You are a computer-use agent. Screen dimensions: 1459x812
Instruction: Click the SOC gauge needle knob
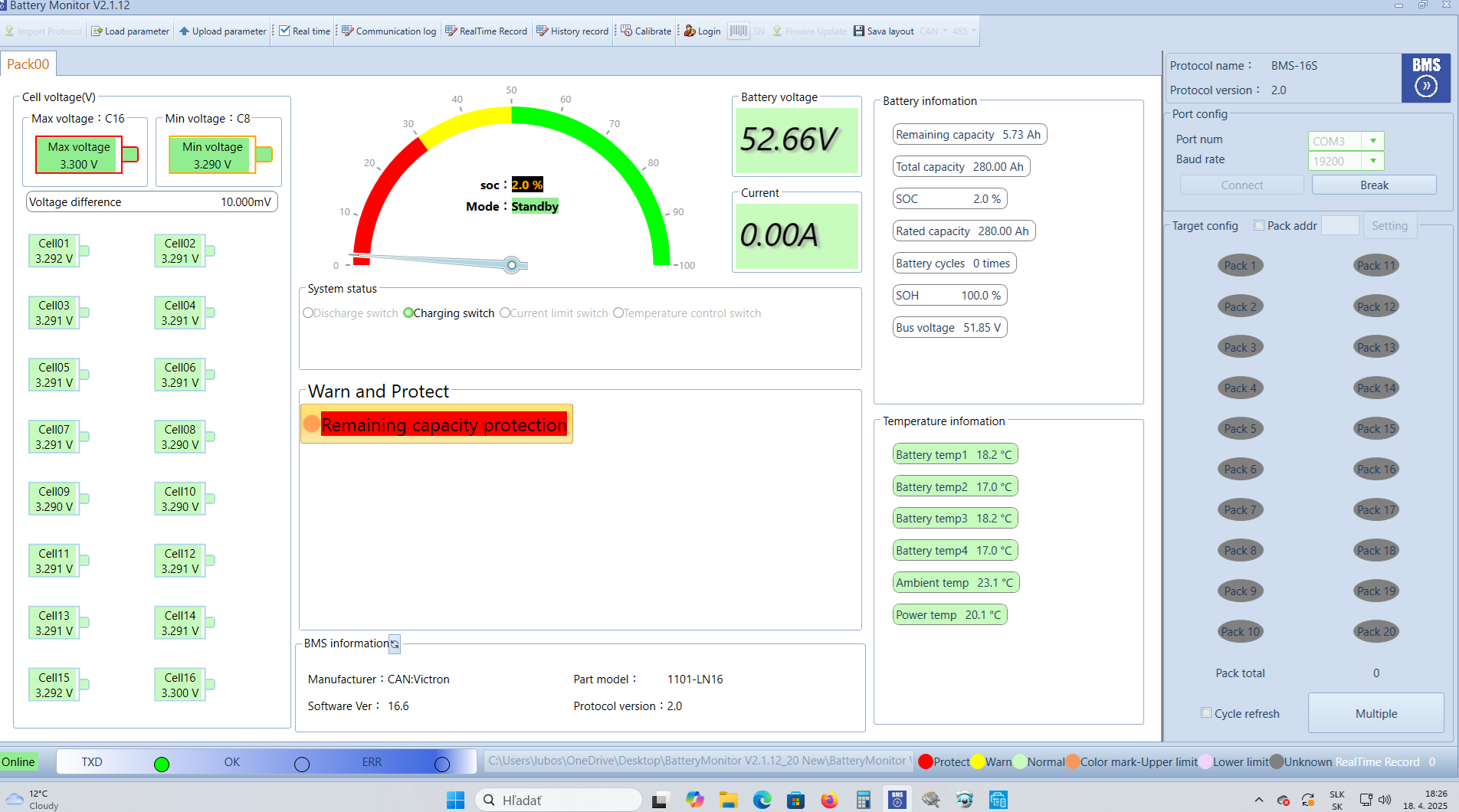coord(512,265)
